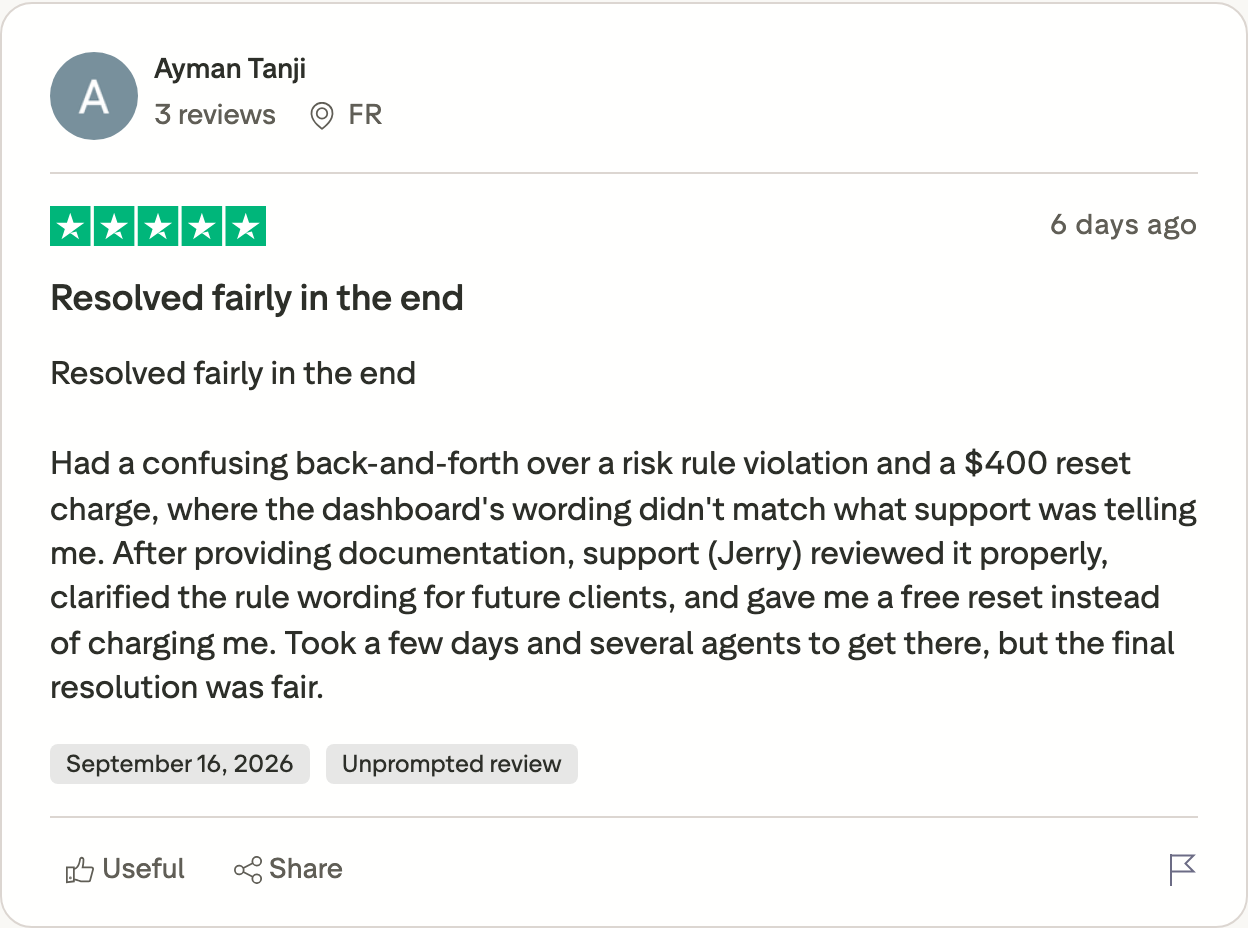Click the fourth green rating star

click(201, 226)
